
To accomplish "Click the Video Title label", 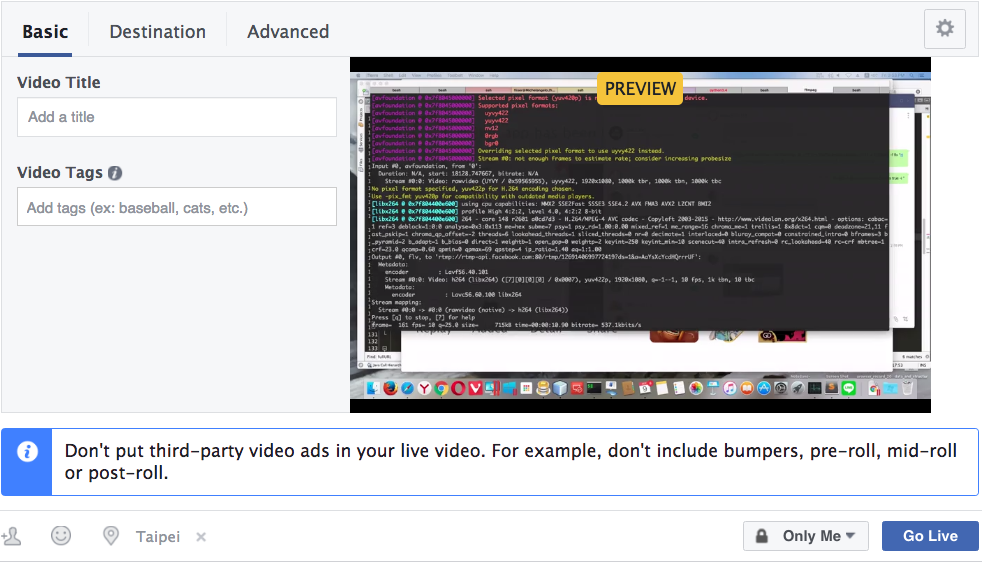I will [59, 83].
